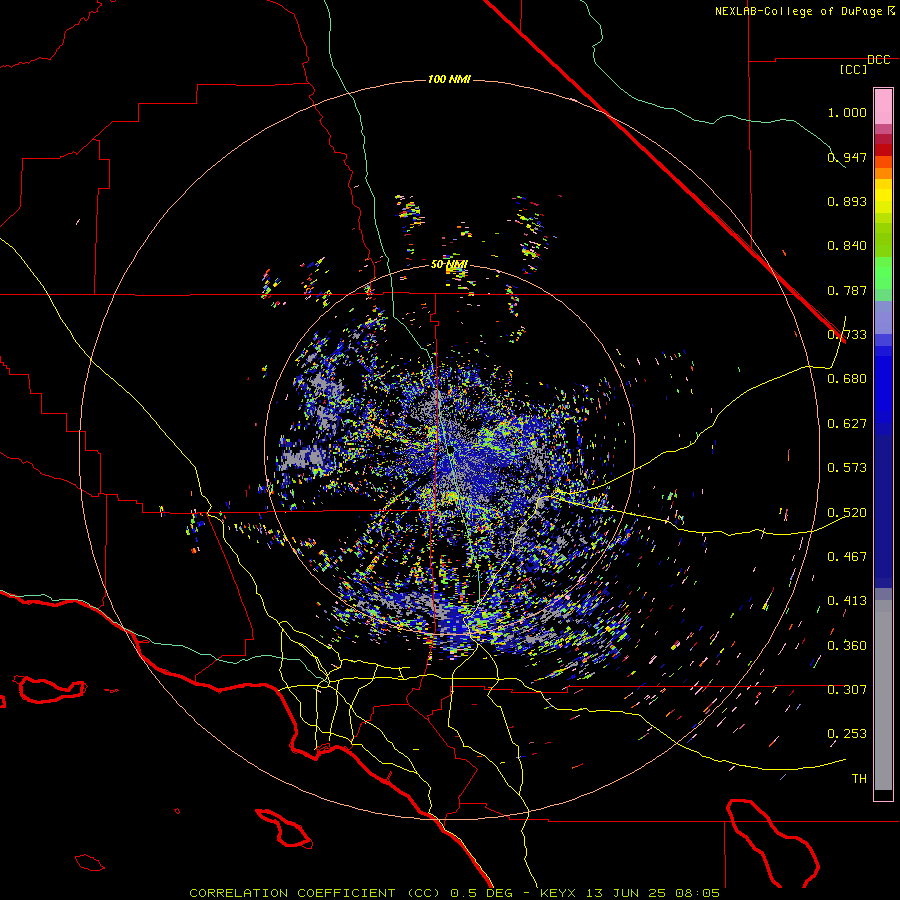Pick the pink segment of the color bar
This screenshot has width=900, height=900.
point(883,106)
